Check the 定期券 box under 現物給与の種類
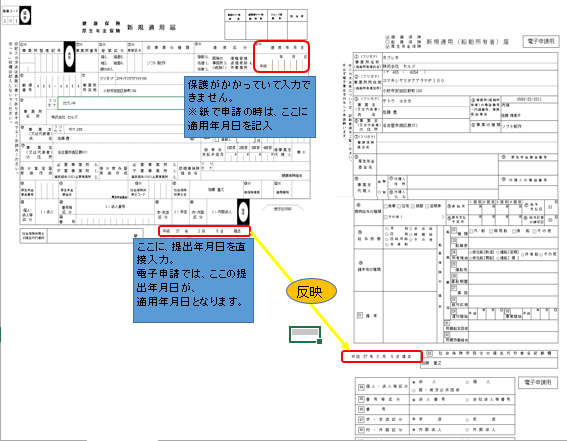Image resolution: width=567 pixels, height=441 pixels. pyautogui.click(x=427, y=206)
